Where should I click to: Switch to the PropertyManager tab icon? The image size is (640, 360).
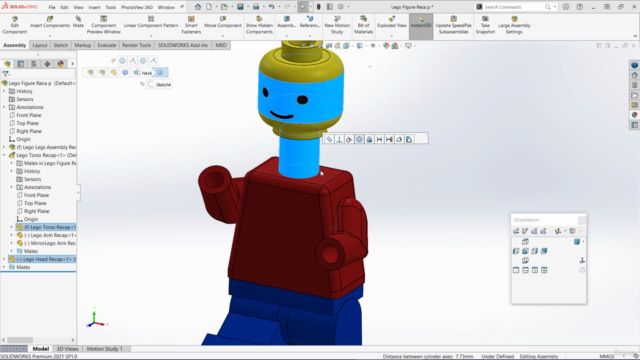click(21, 64)
